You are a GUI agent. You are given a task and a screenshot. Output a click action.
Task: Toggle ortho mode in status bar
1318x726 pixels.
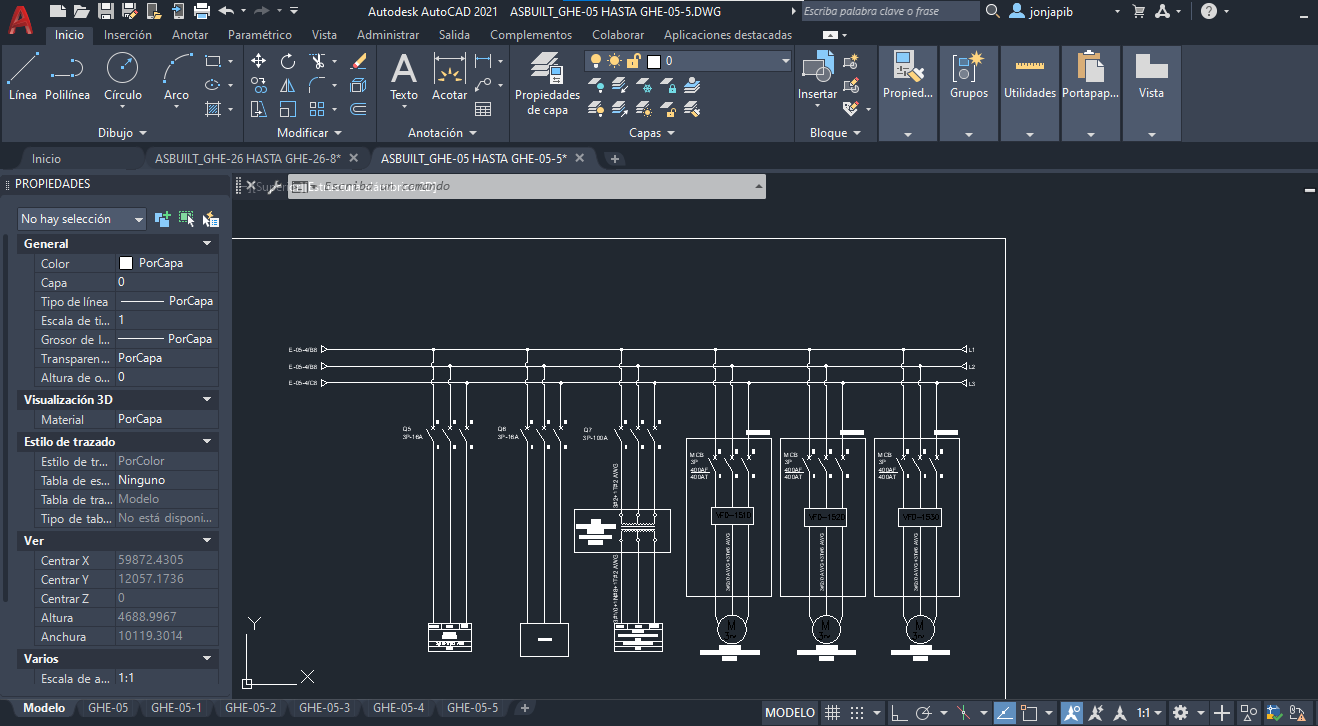(x=900, y=713)
